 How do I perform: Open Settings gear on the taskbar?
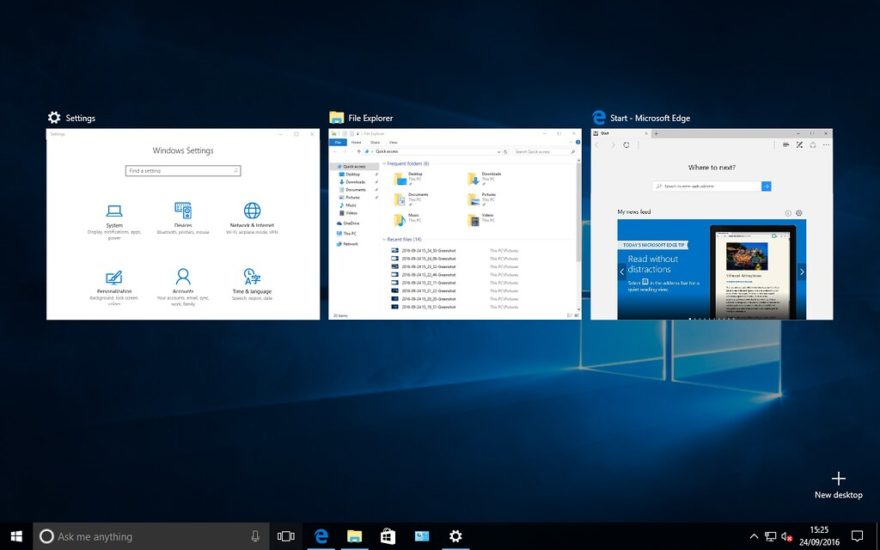click(x=456, y=537)
